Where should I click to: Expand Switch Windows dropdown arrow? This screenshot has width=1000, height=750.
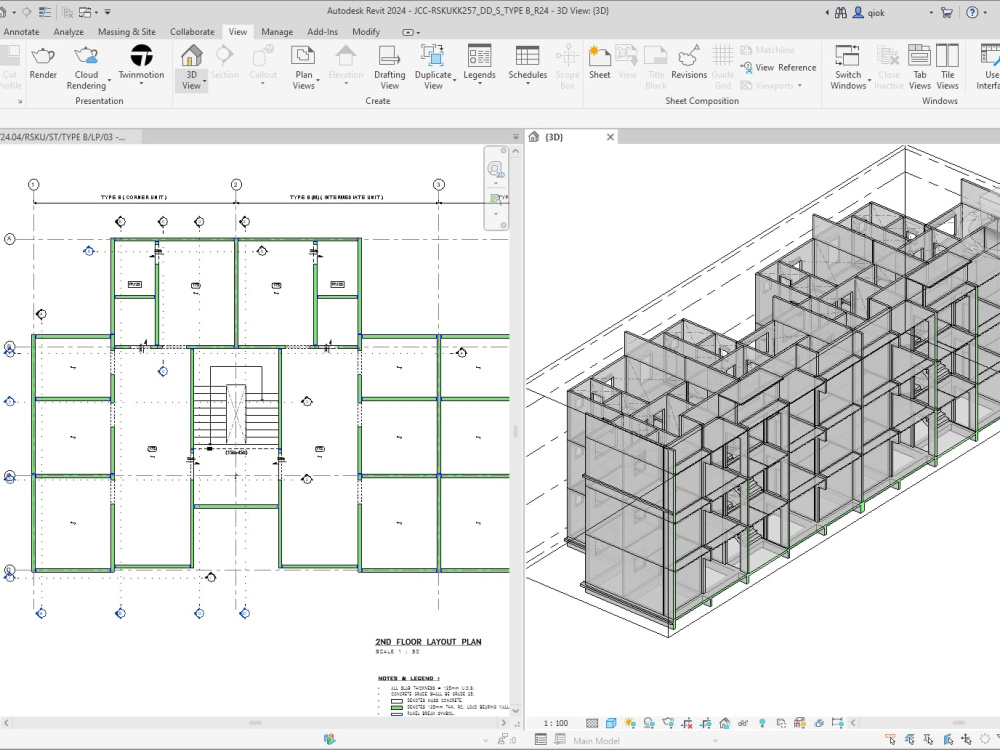869,81
